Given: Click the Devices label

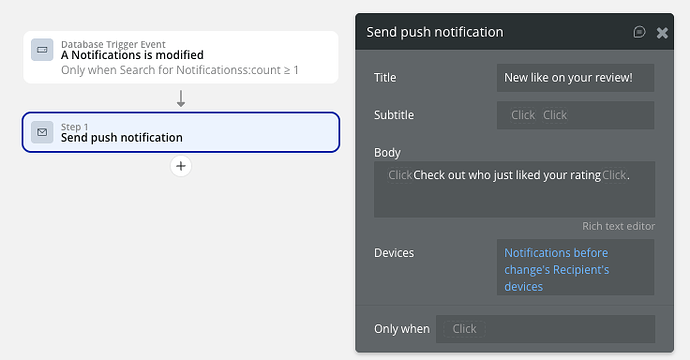Looking at the screenshot, I should 394,253.
